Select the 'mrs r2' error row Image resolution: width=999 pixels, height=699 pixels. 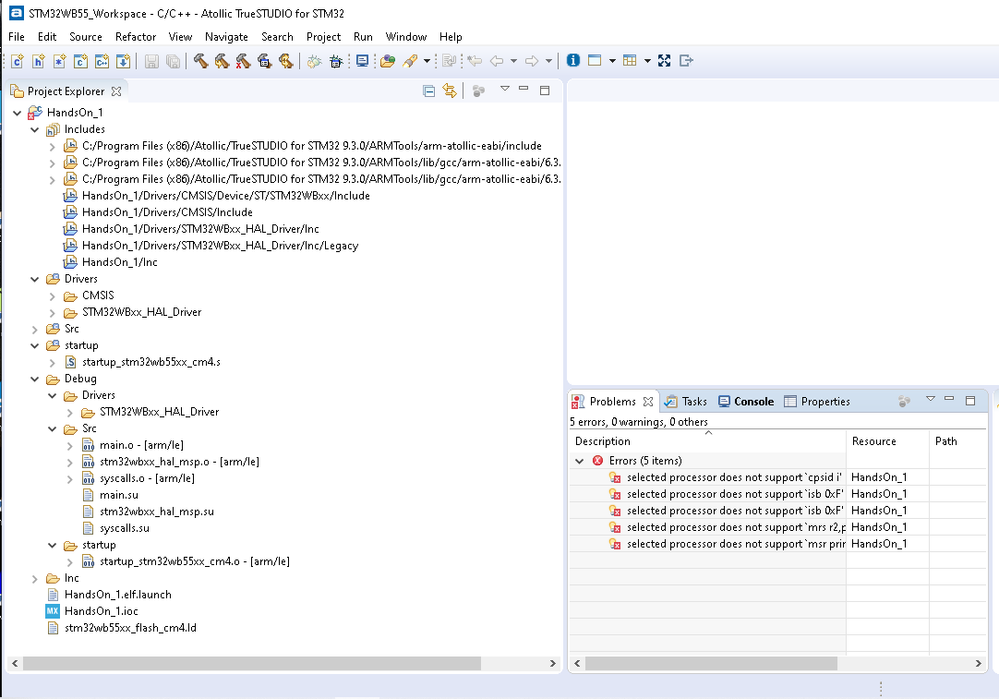(x=777, y=527)
